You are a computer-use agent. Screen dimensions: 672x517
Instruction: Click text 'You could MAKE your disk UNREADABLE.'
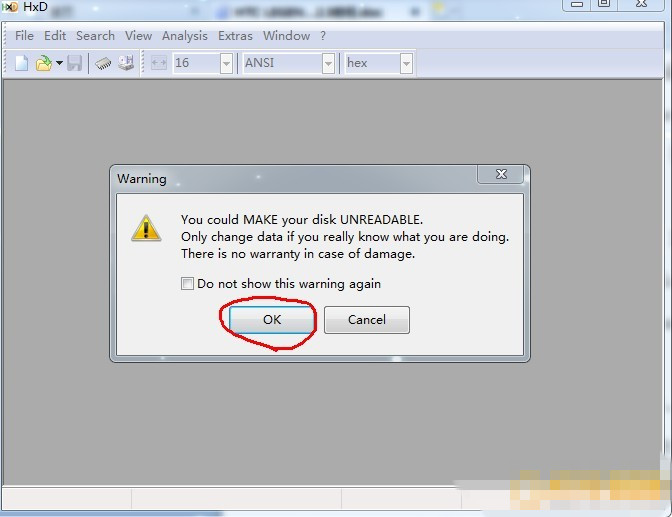tap(302, 220)
